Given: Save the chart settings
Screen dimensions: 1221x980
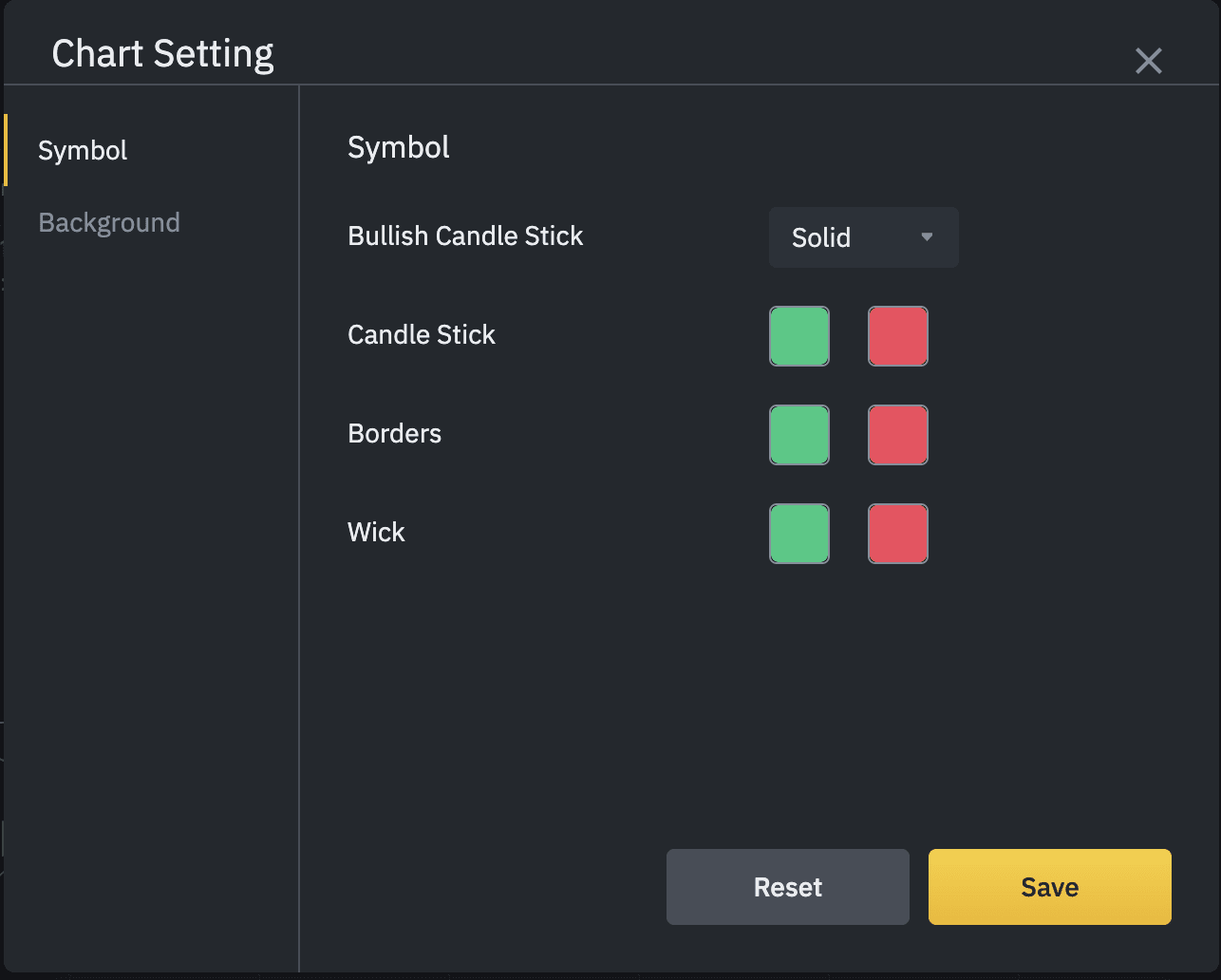Looking at the screenshot, I should [x=1049, y=887].
